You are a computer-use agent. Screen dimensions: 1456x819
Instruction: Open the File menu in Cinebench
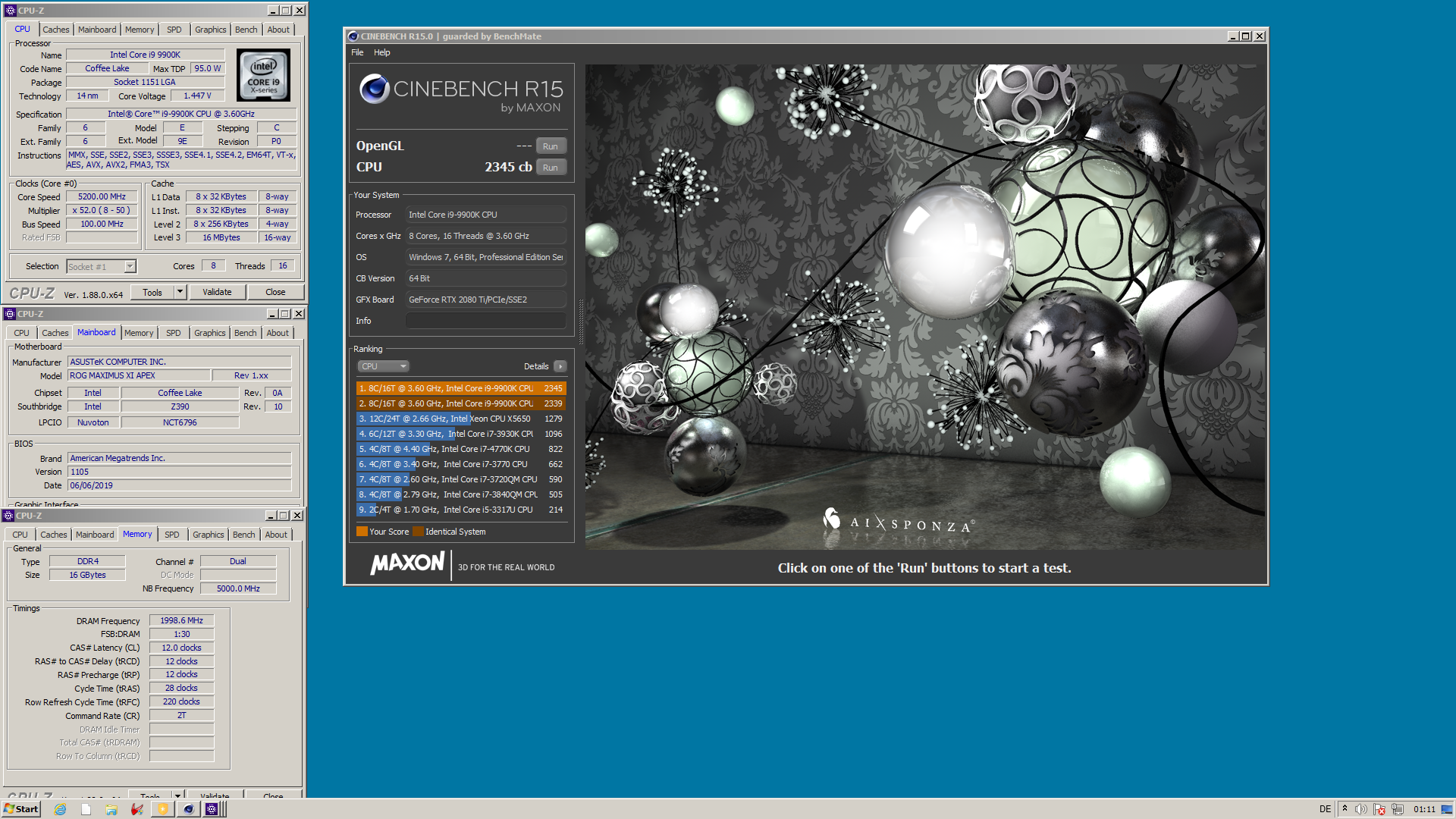tap(357, 52)
